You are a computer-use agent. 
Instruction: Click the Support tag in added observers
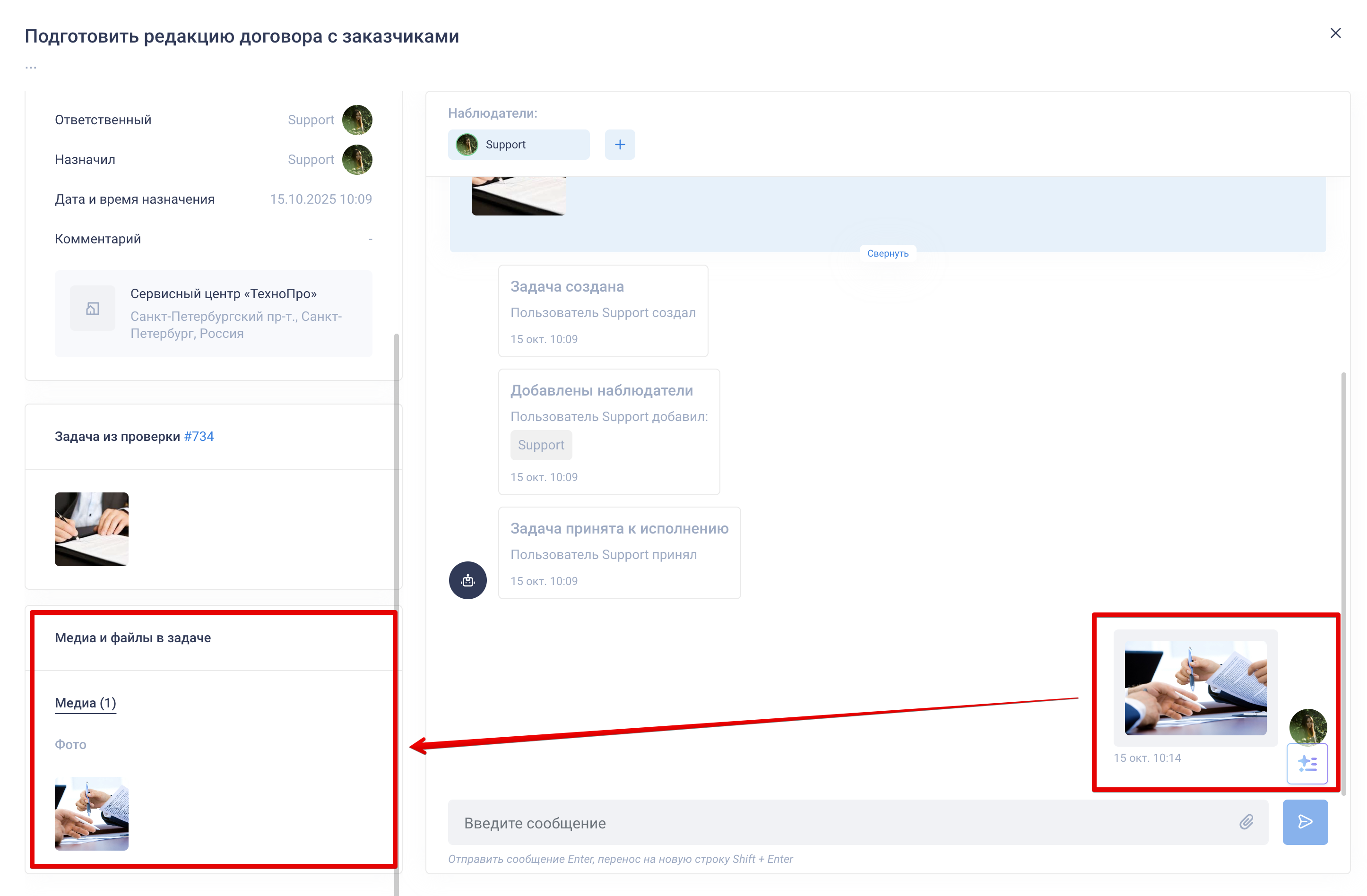[x=541, y=445]
